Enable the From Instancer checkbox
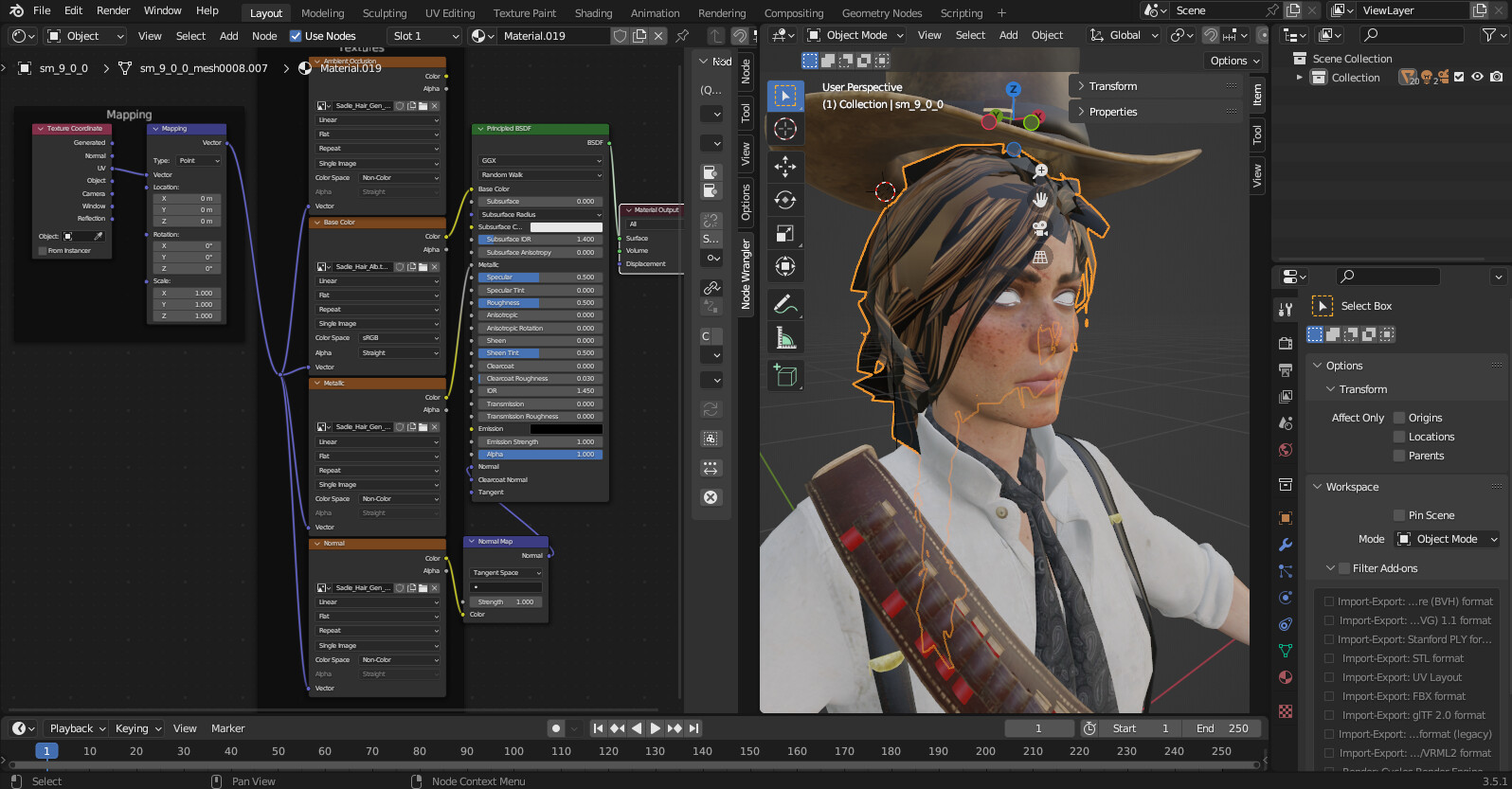Screen dimensions: 1512x789 [x=42, y=251]
